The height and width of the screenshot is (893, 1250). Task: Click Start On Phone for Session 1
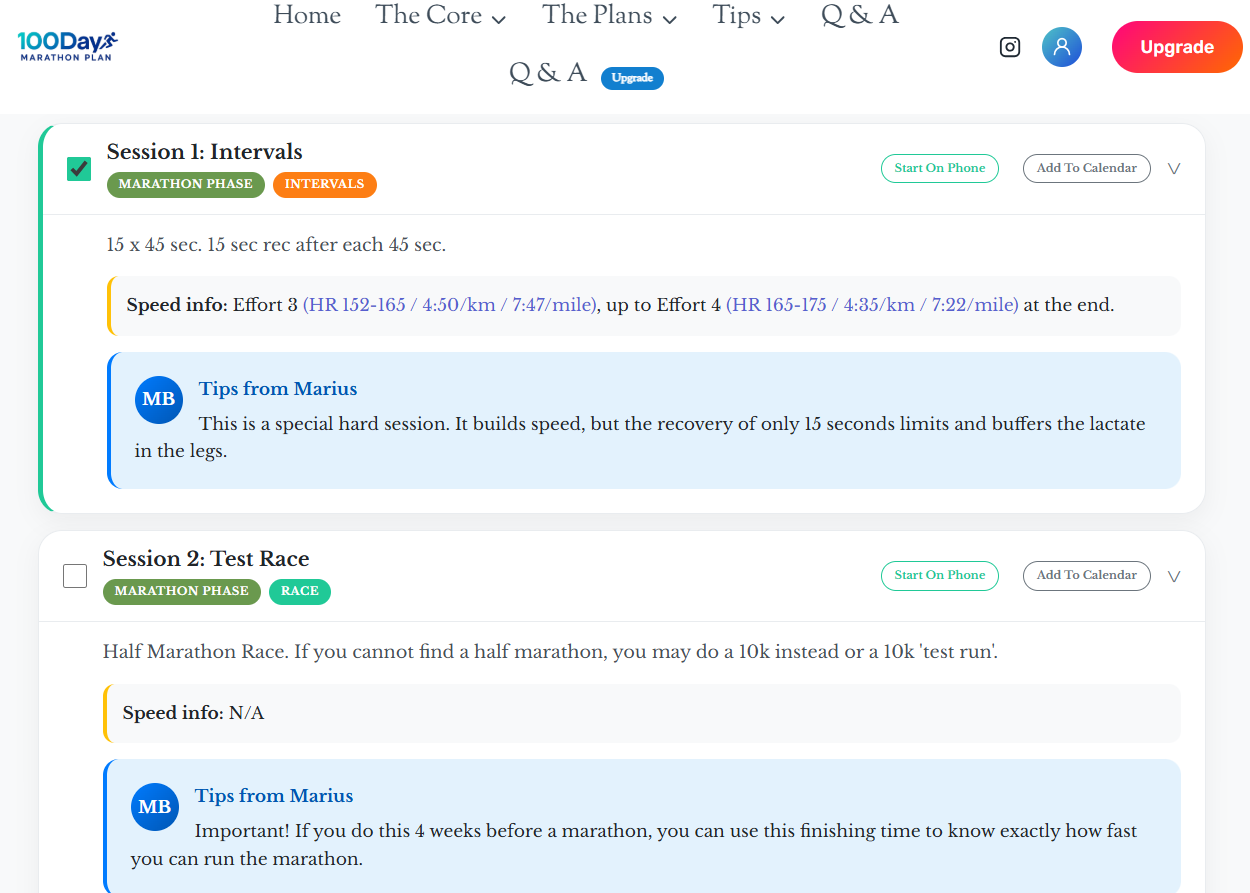pyautogui.click(x=939, y=168)
